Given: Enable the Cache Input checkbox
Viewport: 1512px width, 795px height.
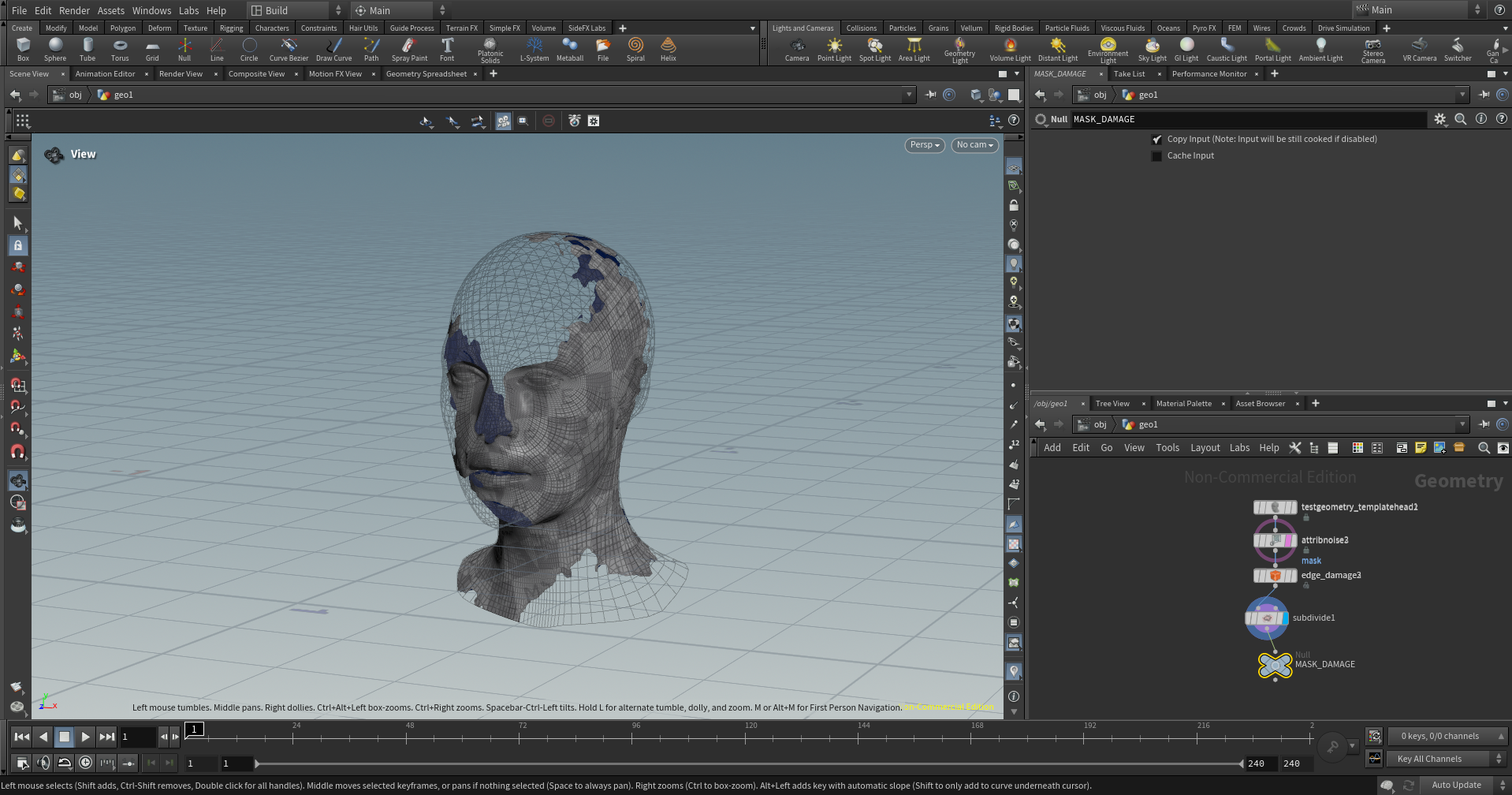Looking at the screenshot, I should point(1156,156).
